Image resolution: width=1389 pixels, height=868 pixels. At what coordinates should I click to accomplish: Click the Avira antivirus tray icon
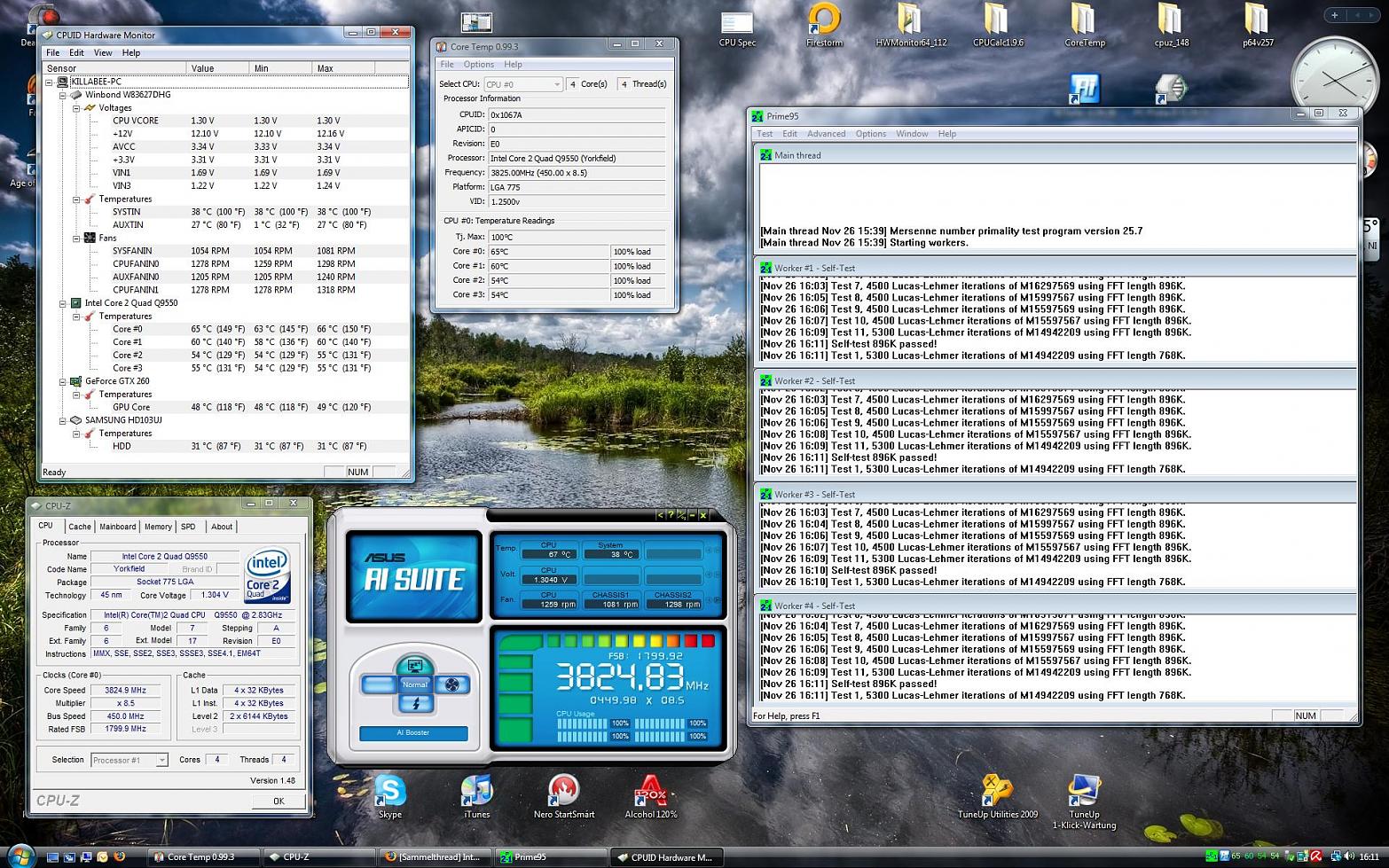(x=1317, y=856)
